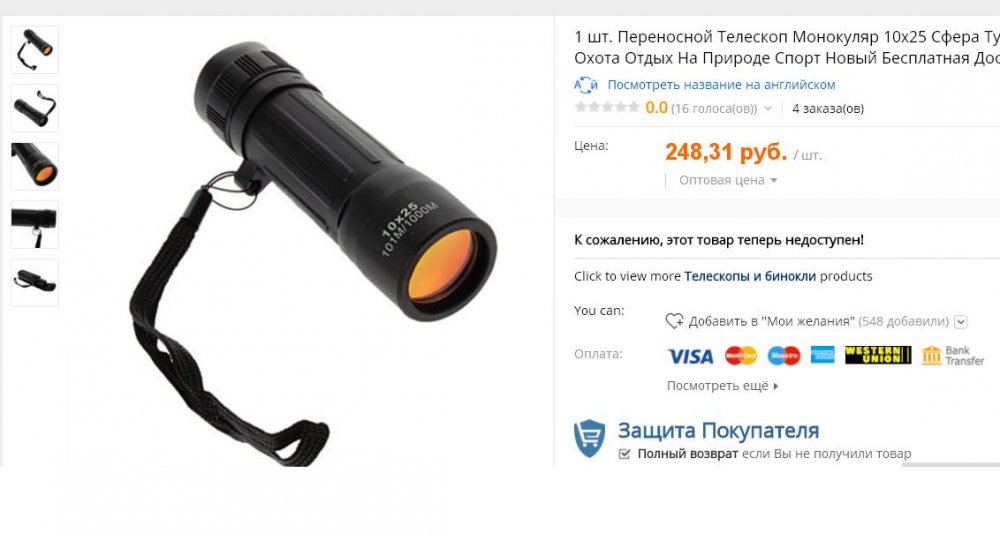The height and width of the screenshot is (533, 1000).
Task: Select the thumbnail showing the orange lens close-up
Action: (35, 166)
